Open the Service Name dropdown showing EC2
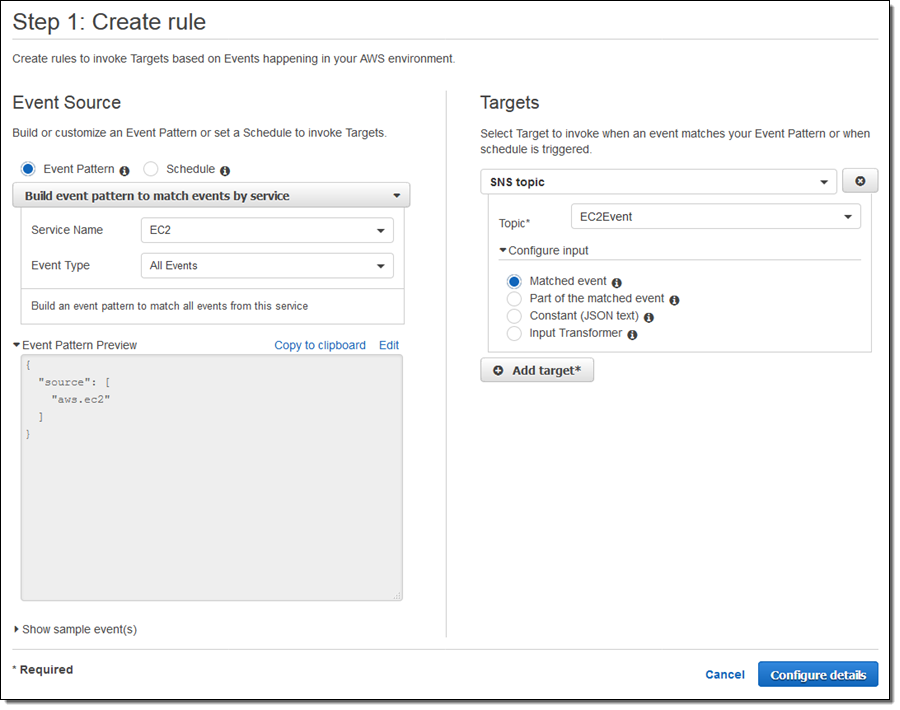The width and height of the screenshot is (900, 710). [x=267, y=230]
